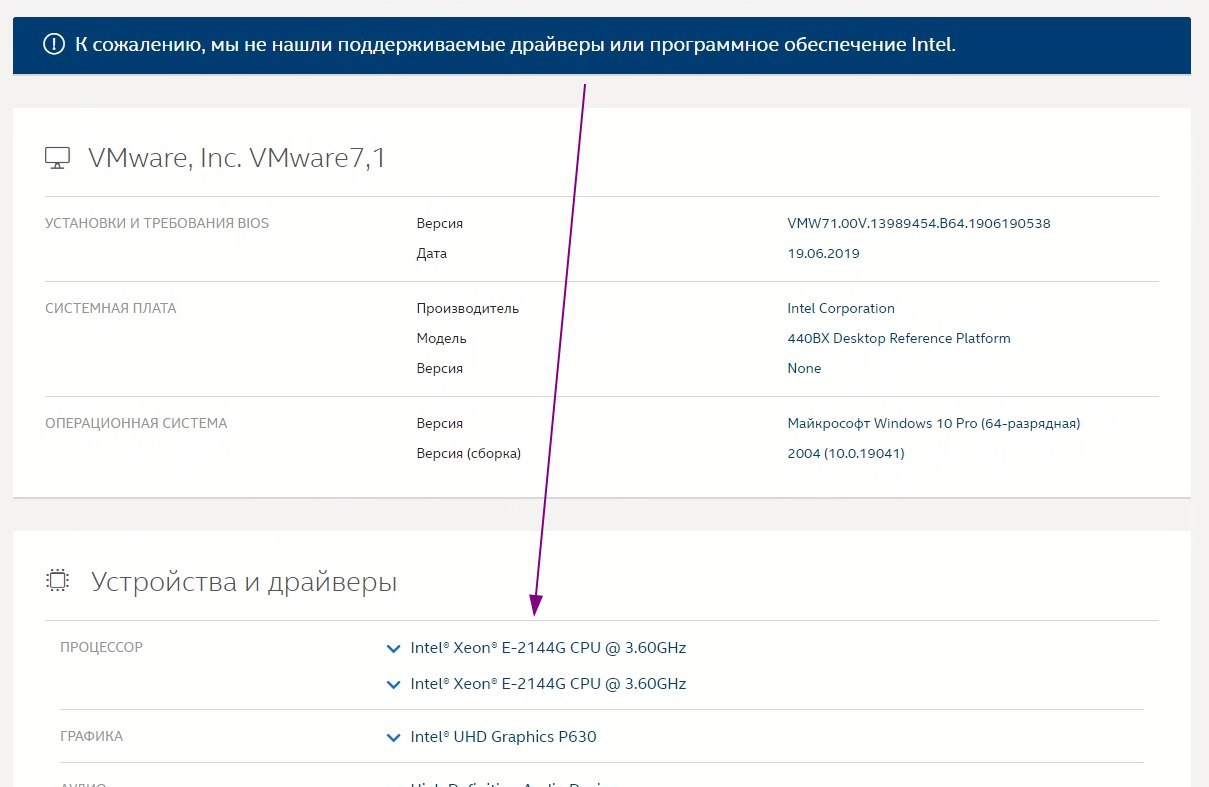Click the Версия (сборка) label
The image size is (1209, 787).
click(469, 453)
